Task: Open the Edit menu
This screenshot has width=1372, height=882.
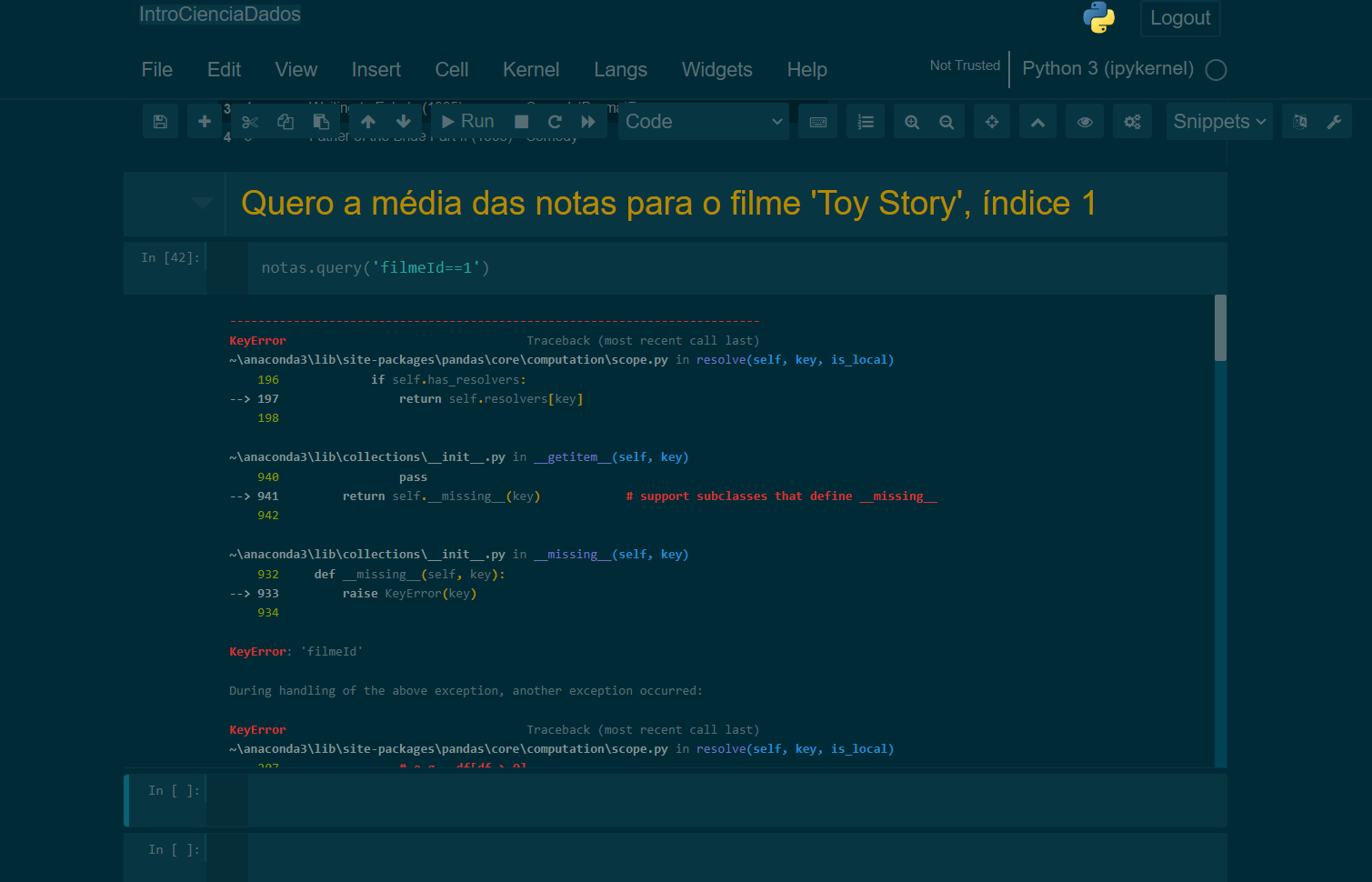Action: pyautogui.click(x=224, y=70)
